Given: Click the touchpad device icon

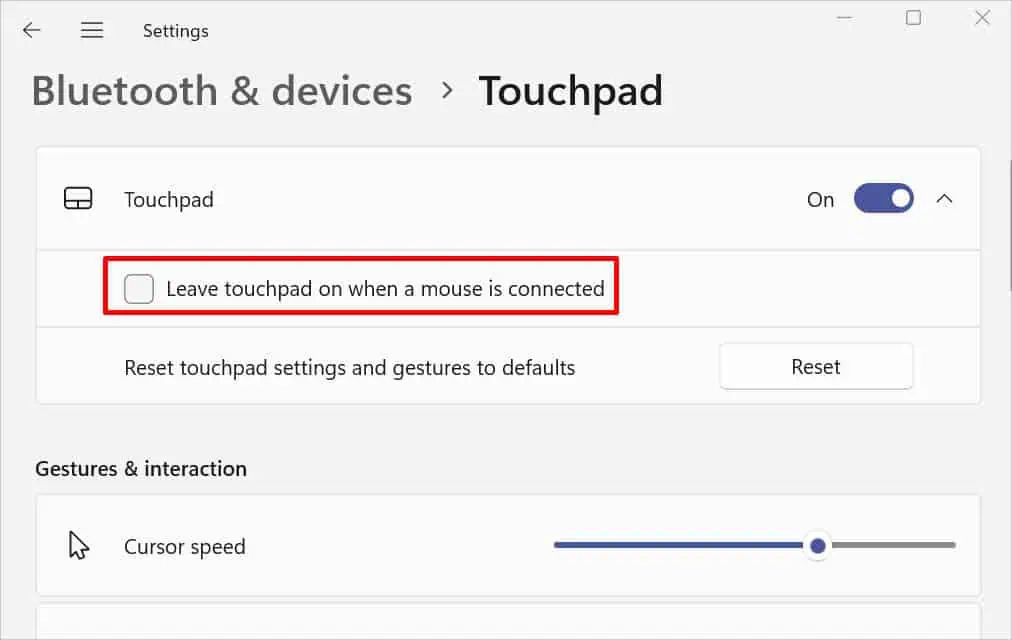Looking at the screenshot, I should pyautogui.click(x=79, y=199).
